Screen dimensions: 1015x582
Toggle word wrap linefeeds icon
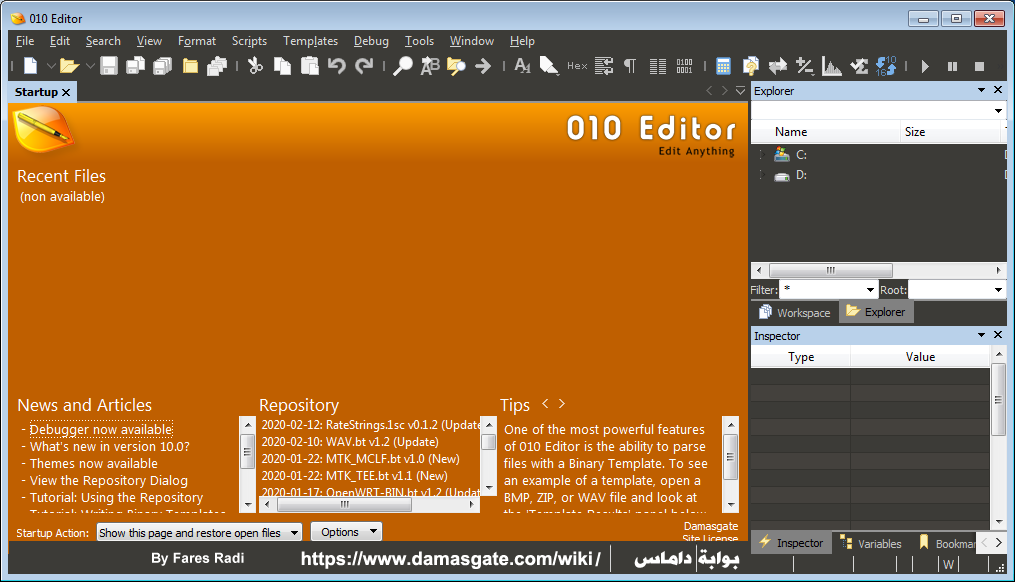click(604, 65)
